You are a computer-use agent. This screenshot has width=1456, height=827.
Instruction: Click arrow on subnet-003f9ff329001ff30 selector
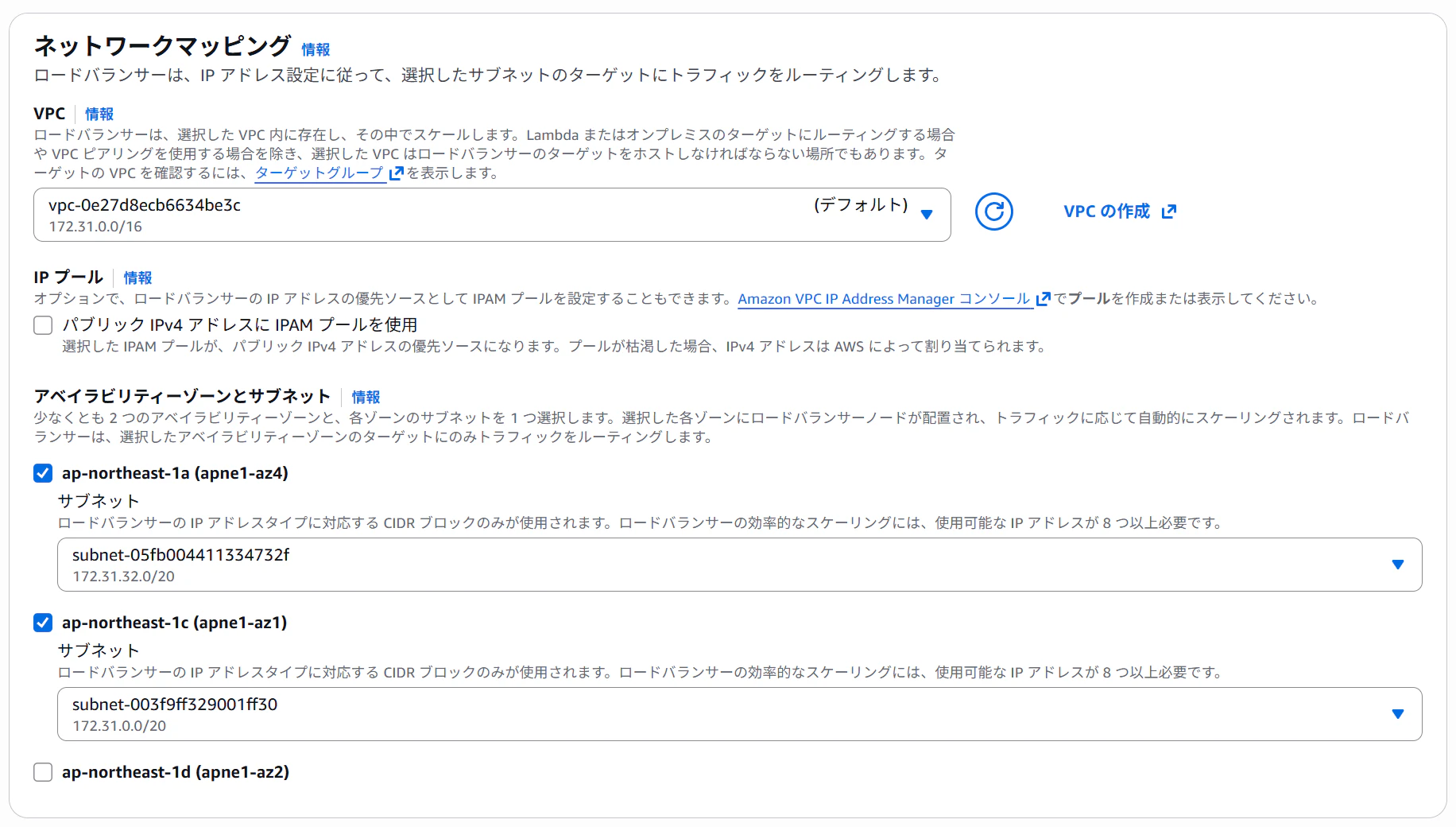point(1398,714)
